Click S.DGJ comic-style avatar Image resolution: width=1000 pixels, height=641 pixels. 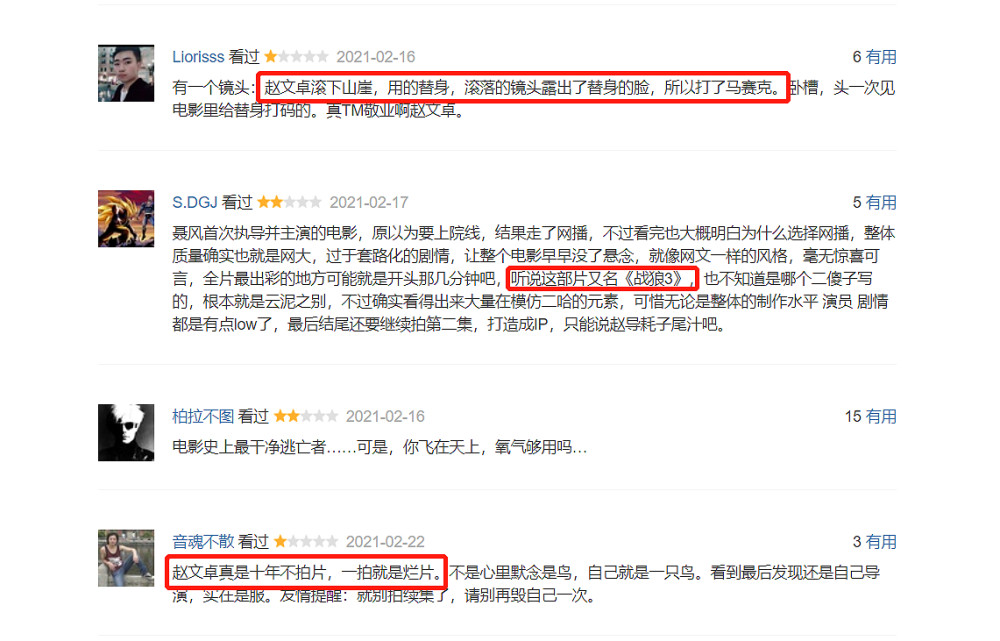pyautogui.click(x=126, y=218)
